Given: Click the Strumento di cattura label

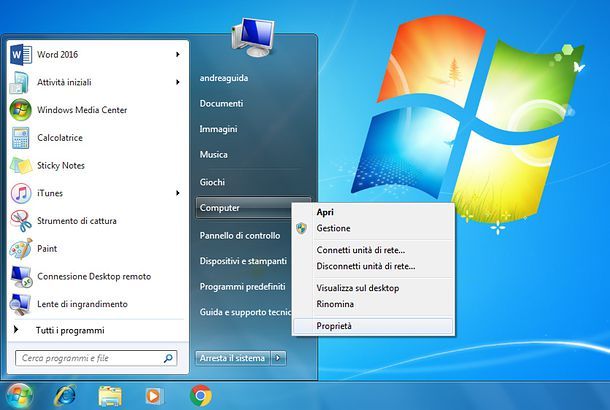Looking at the screenshot, I should click(77, 221).
